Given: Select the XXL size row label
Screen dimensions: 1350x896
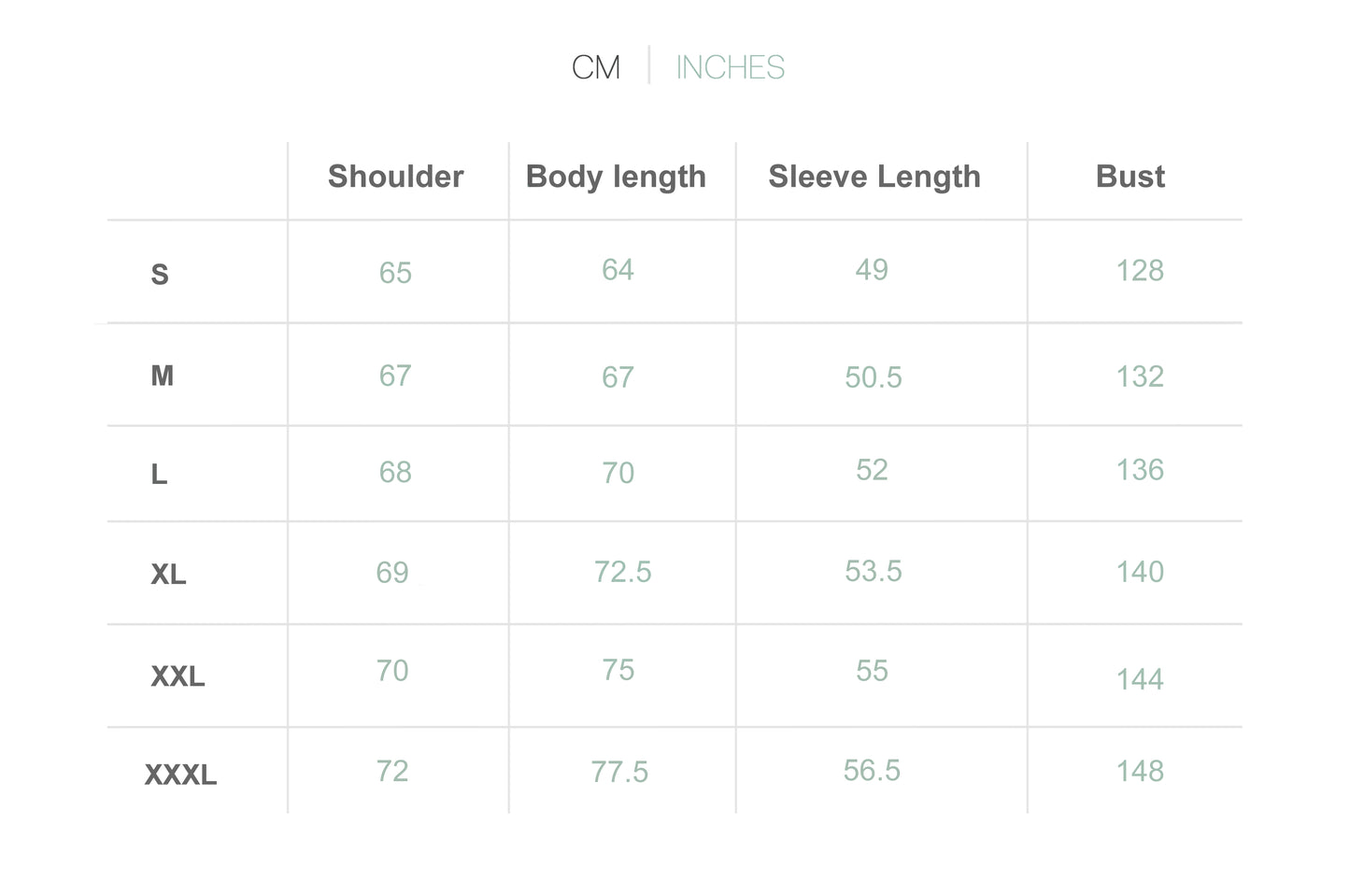Looking at the screenshot, I should [178, 676].
